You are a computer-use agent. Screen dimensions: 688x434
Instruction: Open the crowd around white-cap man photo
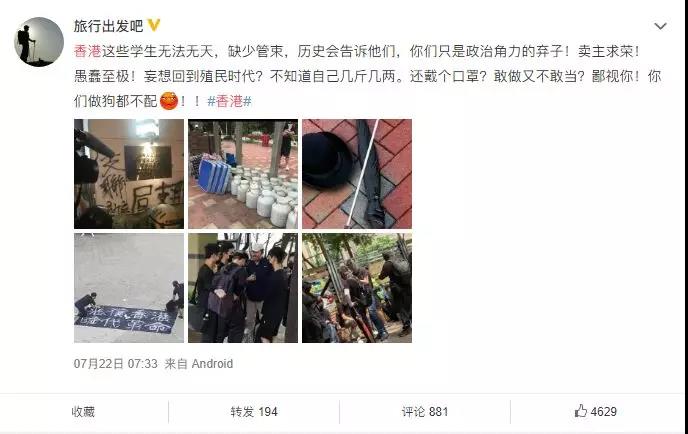coord(243,288)
